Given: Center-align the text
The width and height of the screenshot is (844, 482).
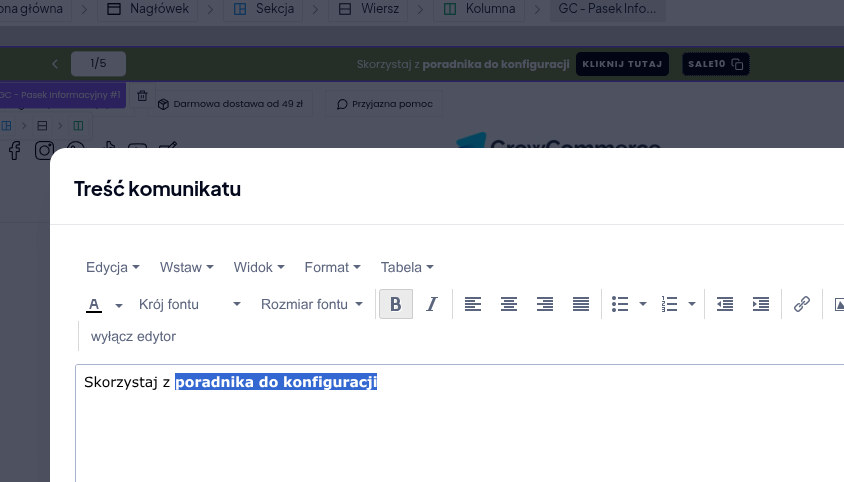Looking at the screenshot, I should pyautogui.click(x=509, y=304).
